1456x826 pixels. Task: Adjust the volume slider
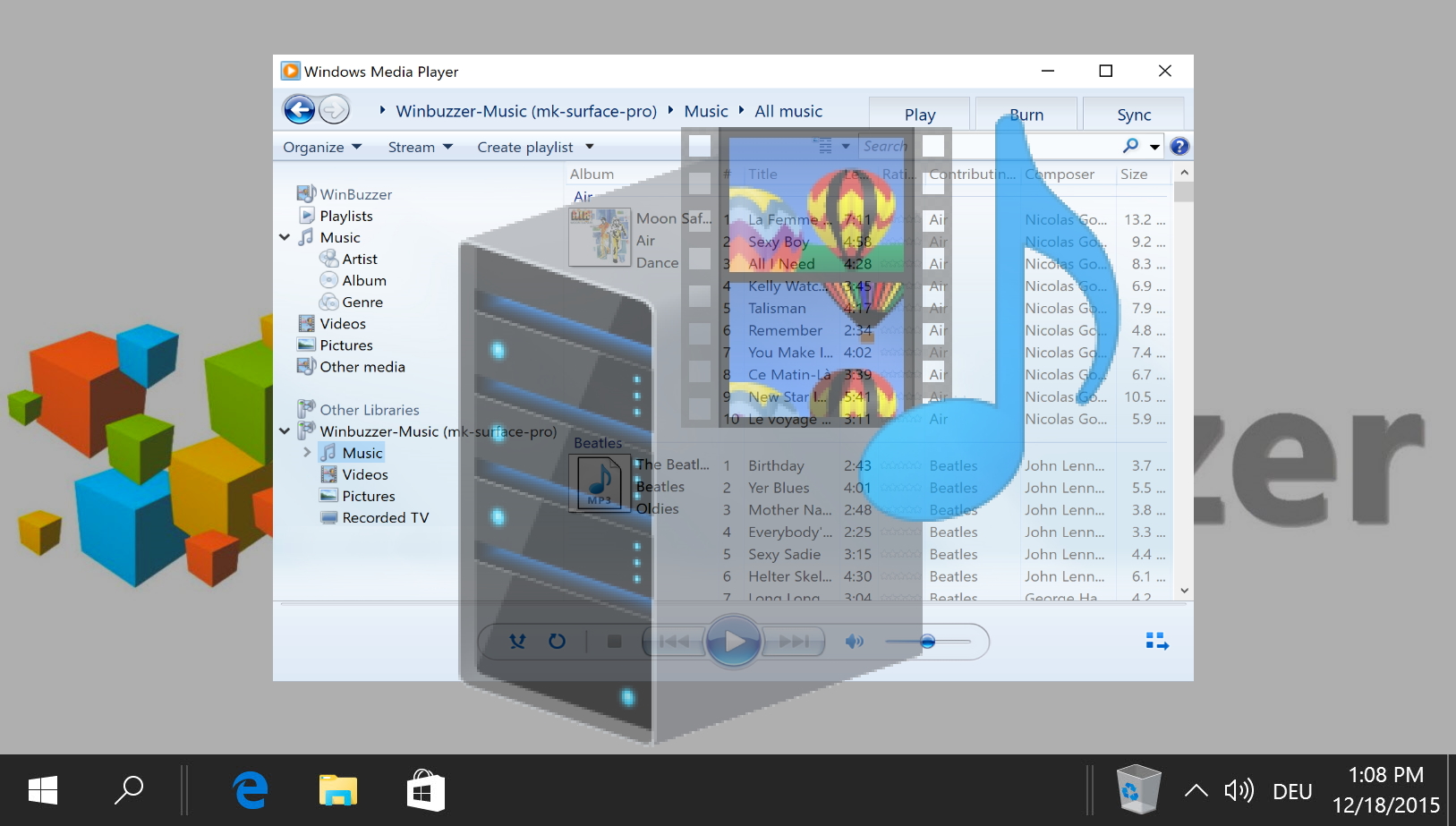tap(928, 641)
